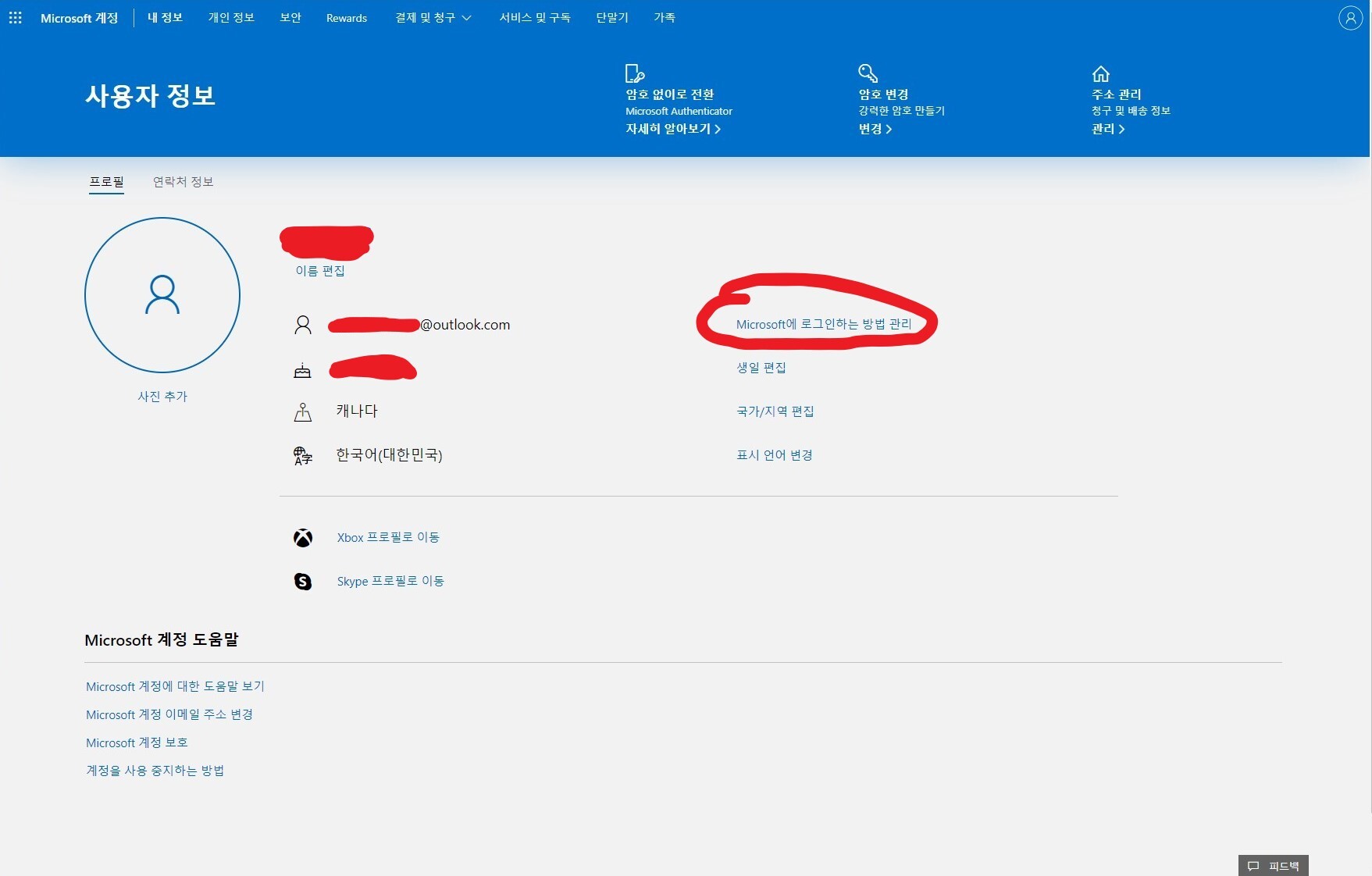The width and height of the screenshot is (1372, 876).
Task: Click the Microsoft 계정 brand link
Action: (79, 18)
